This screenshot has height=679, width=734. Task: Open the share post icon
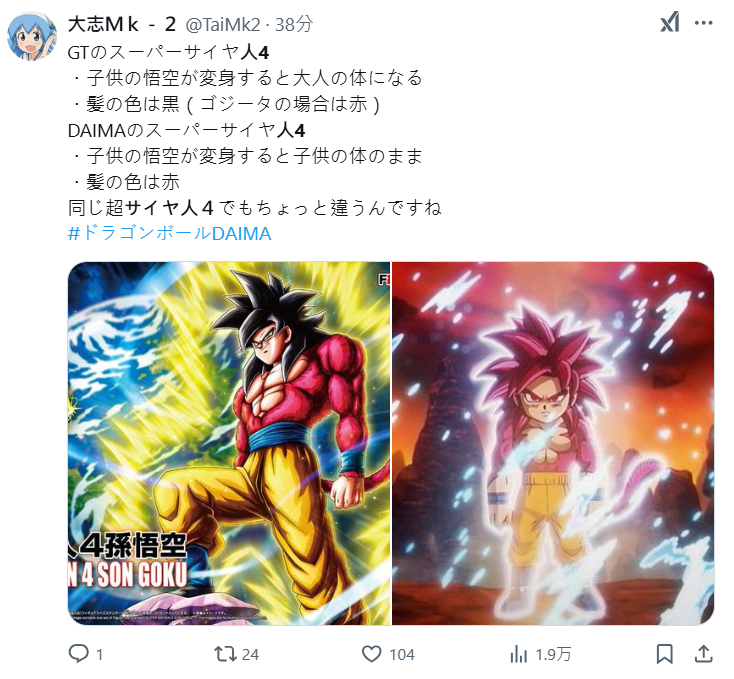(x=703, y=654)
